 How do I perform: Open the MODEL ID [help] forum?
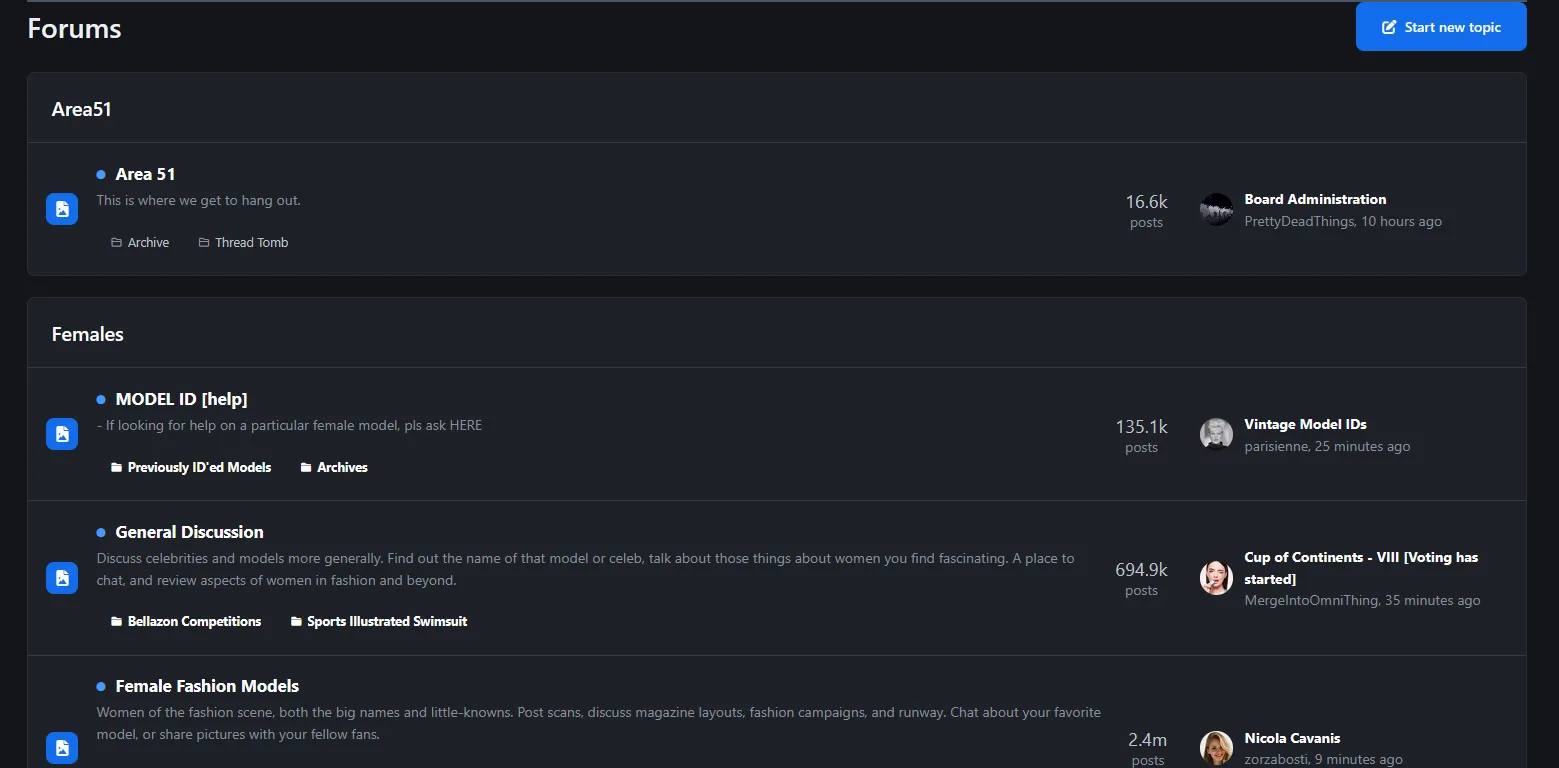[181, 399]
